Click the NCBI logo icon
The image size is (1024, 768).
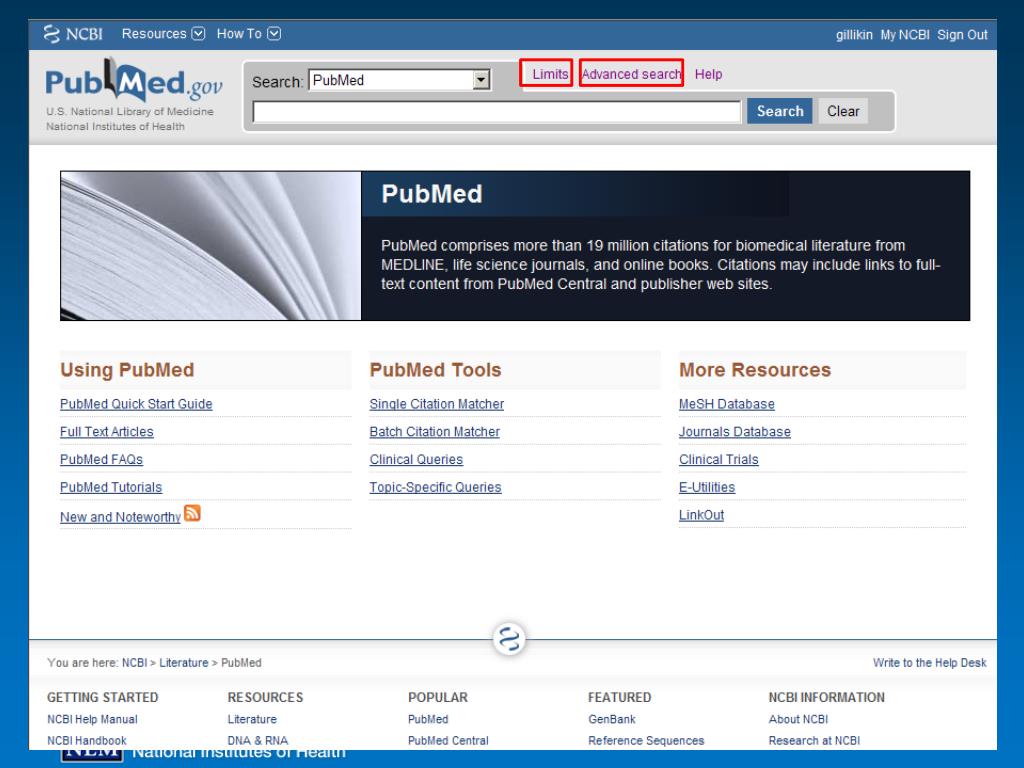72,34
